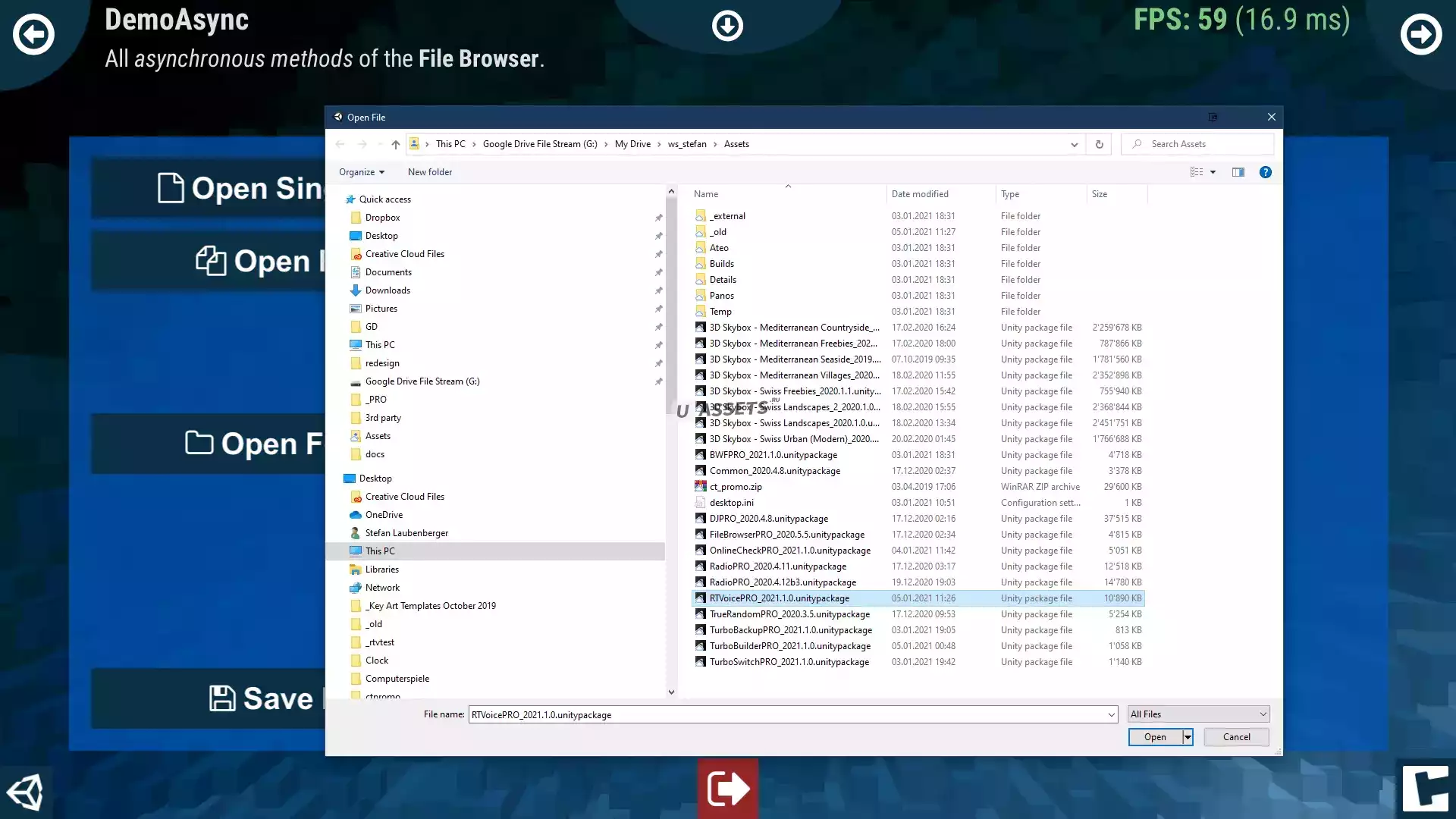Click the refresh icon beside address bar

pyautogui.click(x=1099, y=144)
